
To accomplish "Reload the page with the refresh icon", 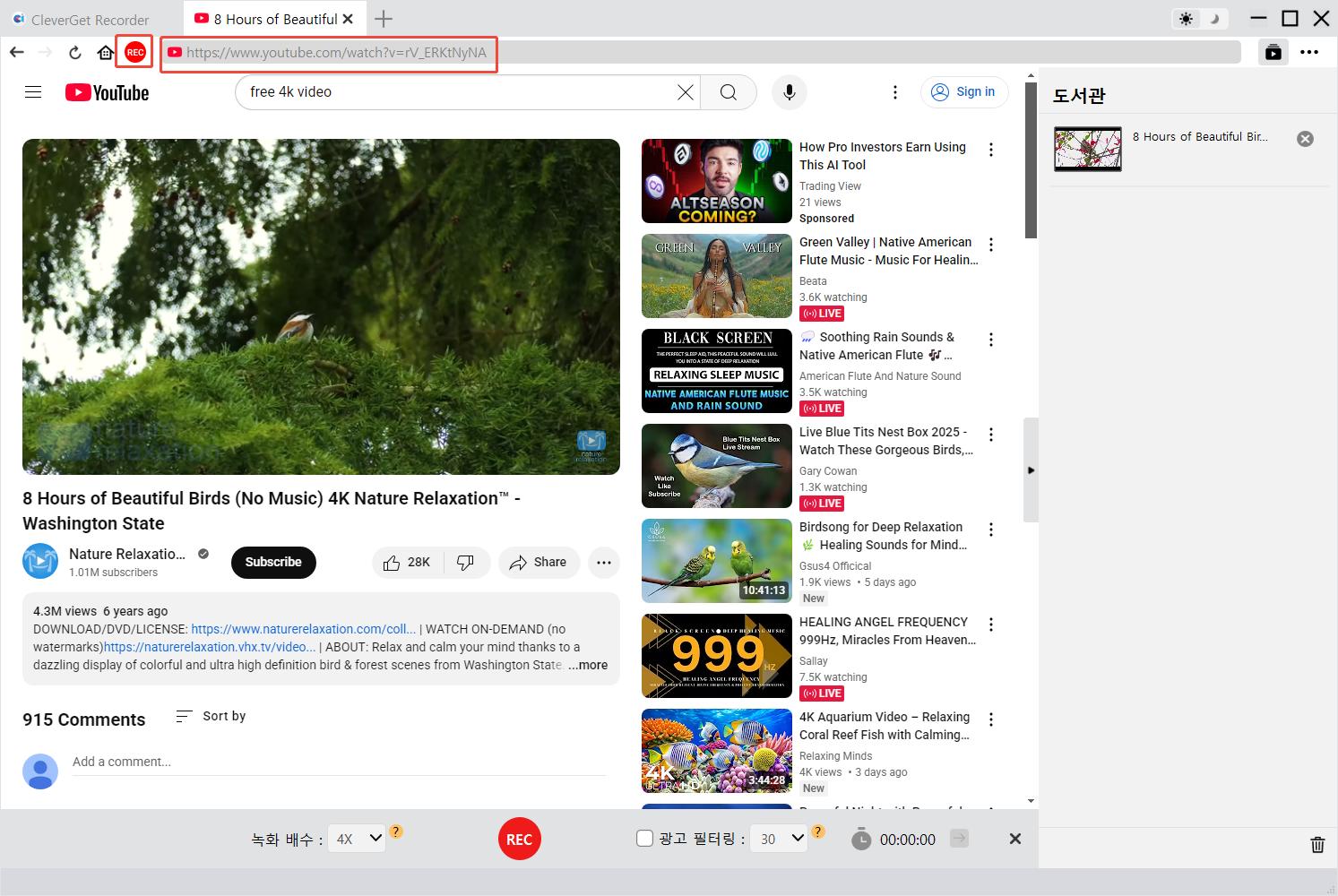I will pyautogui.click(x=75, y=53).
